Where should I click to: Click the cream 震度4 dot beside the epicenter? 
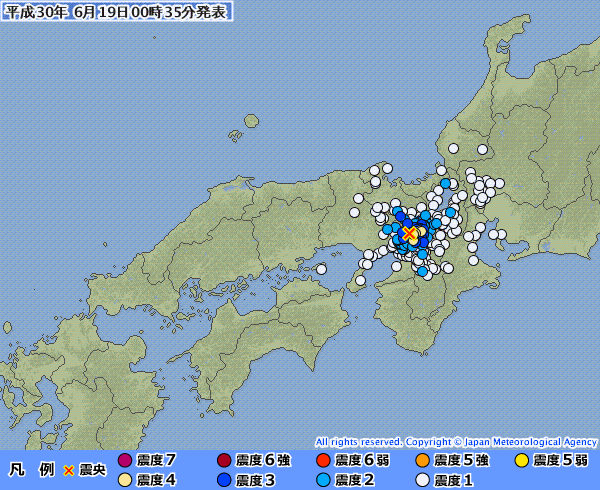[x=420, y=231]
